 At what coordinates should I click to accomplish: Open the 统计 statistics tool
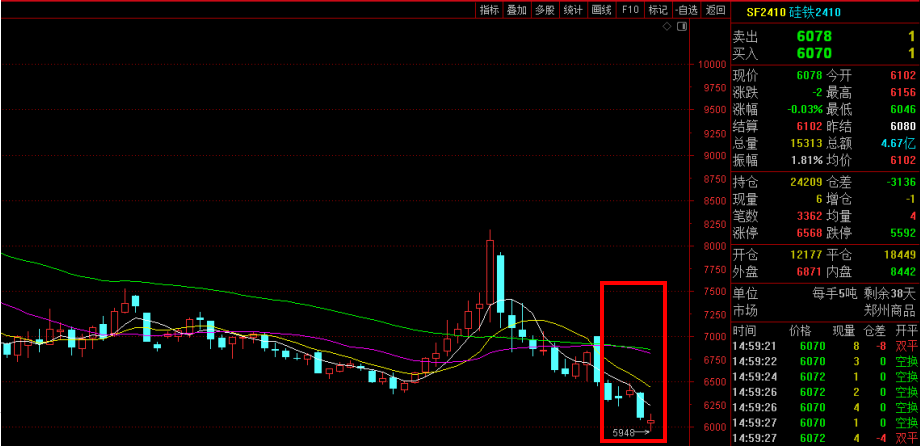pos(573,10)
